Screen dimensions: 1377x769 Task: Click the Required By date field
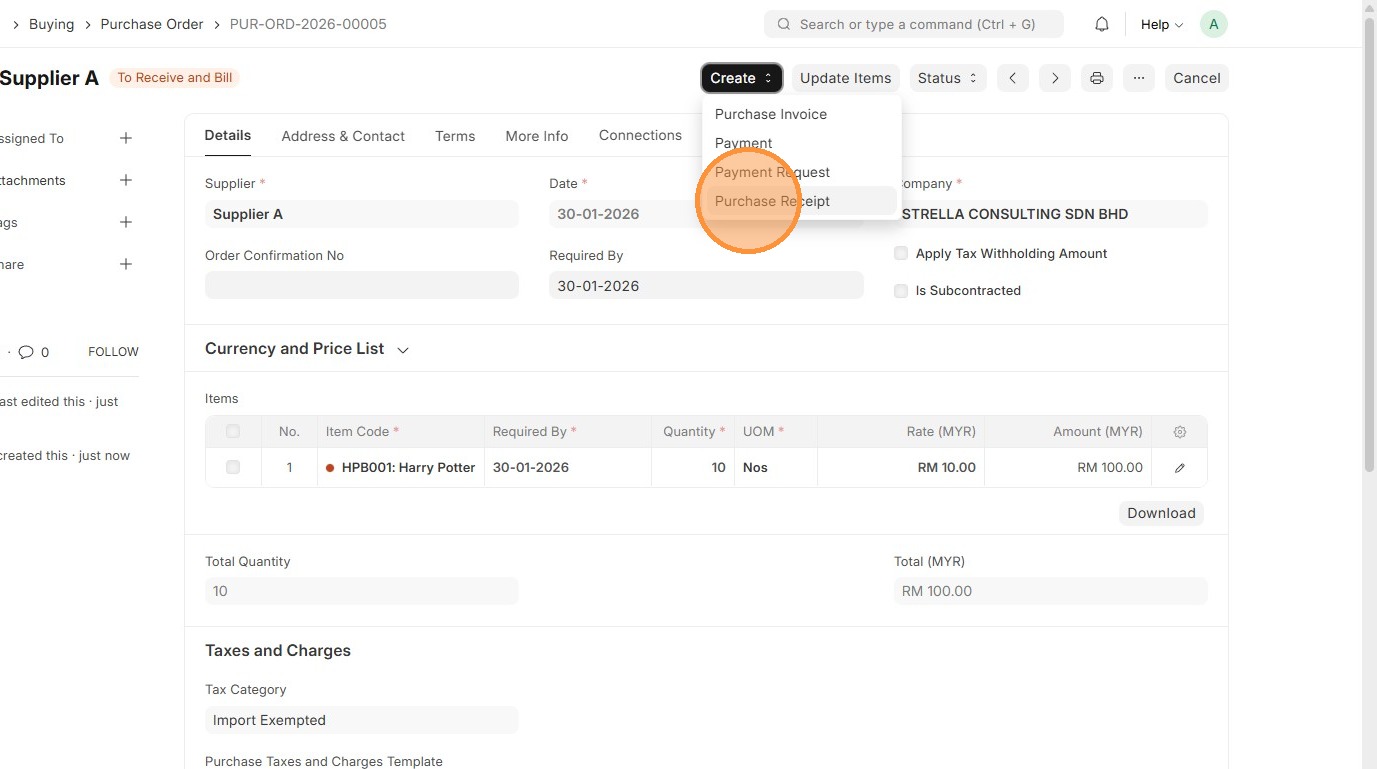tap(706, 286)
